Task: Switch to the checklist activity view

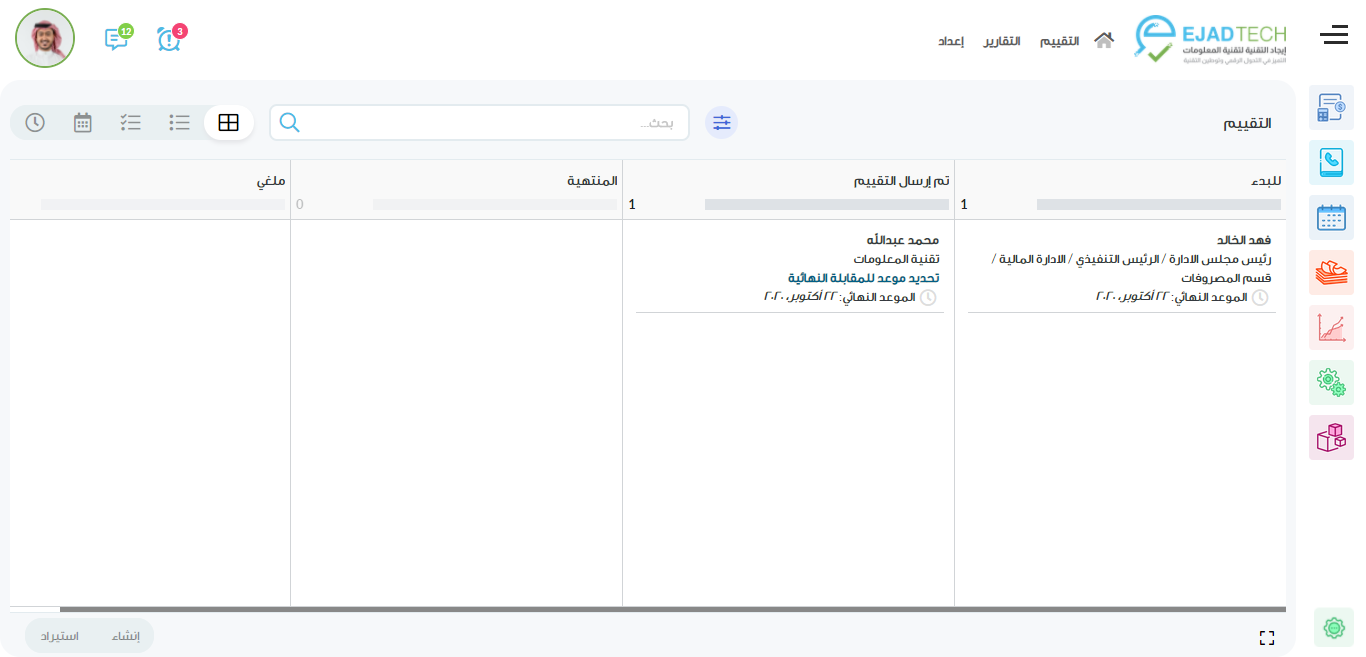Action: click(131, 123)
